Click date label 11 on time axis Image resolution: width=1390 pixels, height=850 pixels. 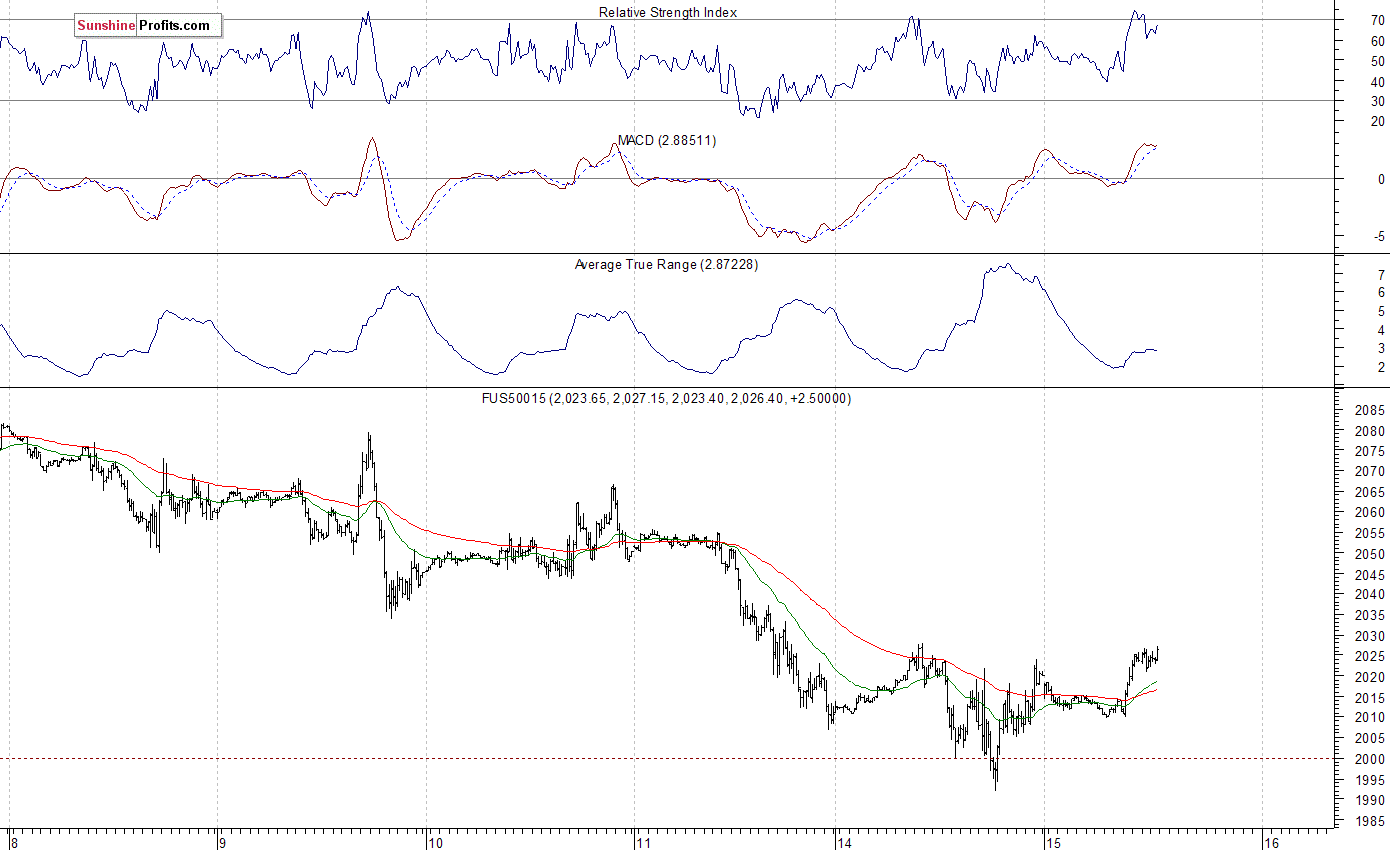coord(644,842)
